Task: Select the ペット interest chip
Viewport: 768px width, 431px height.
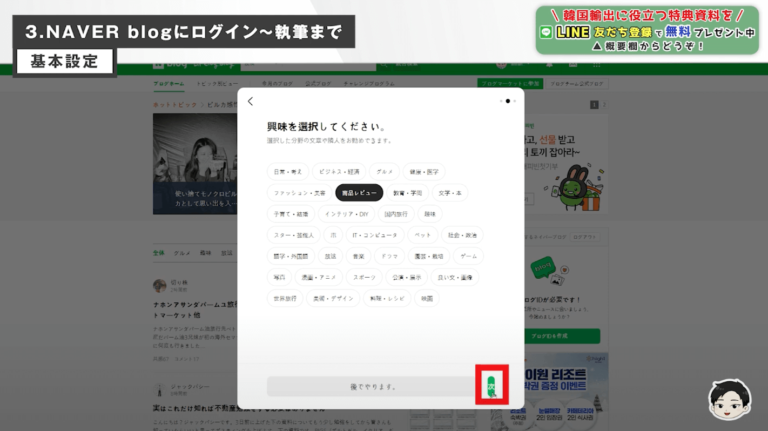Action: coord(422,235)
